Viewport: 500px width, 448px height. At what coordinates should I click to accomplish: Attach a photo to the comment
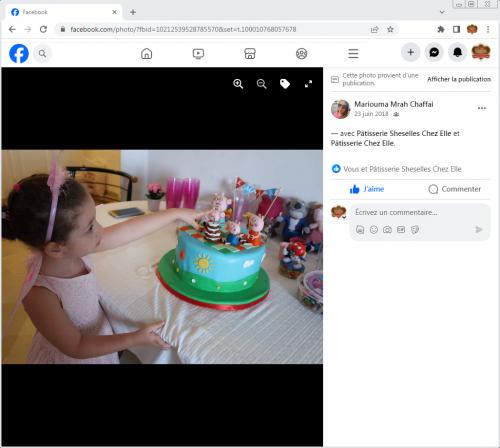tap(387, 230)
